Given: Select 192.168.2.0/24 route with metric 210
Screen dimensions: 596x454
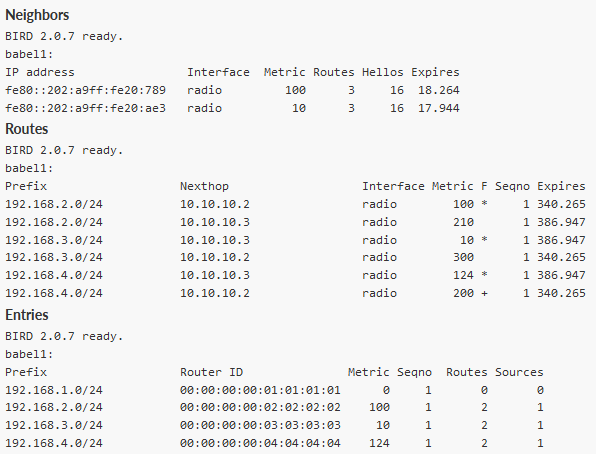Looking at the screenshot, I should pos(295,222).
